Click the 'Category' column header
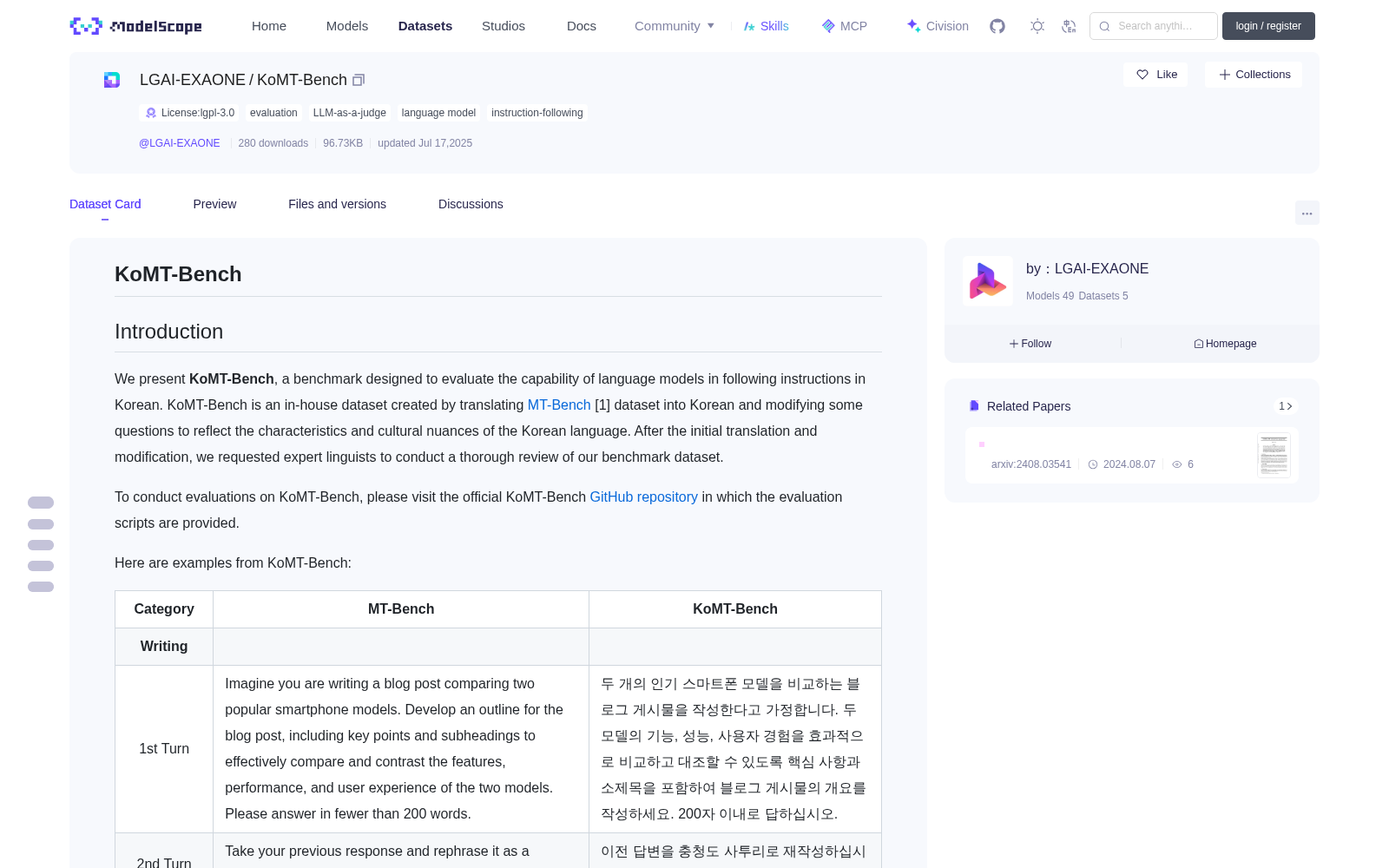The width and height of the screenshot is (1389, 868). coord(164,609)
